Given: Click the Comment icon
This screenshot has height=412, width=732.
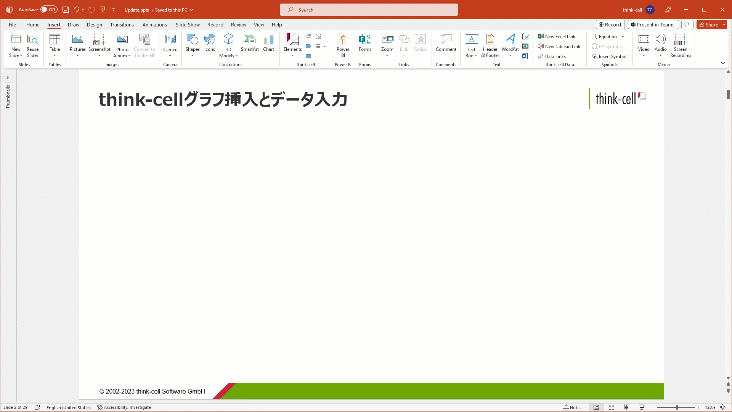Looking at the screenshot, I should 446,39.
